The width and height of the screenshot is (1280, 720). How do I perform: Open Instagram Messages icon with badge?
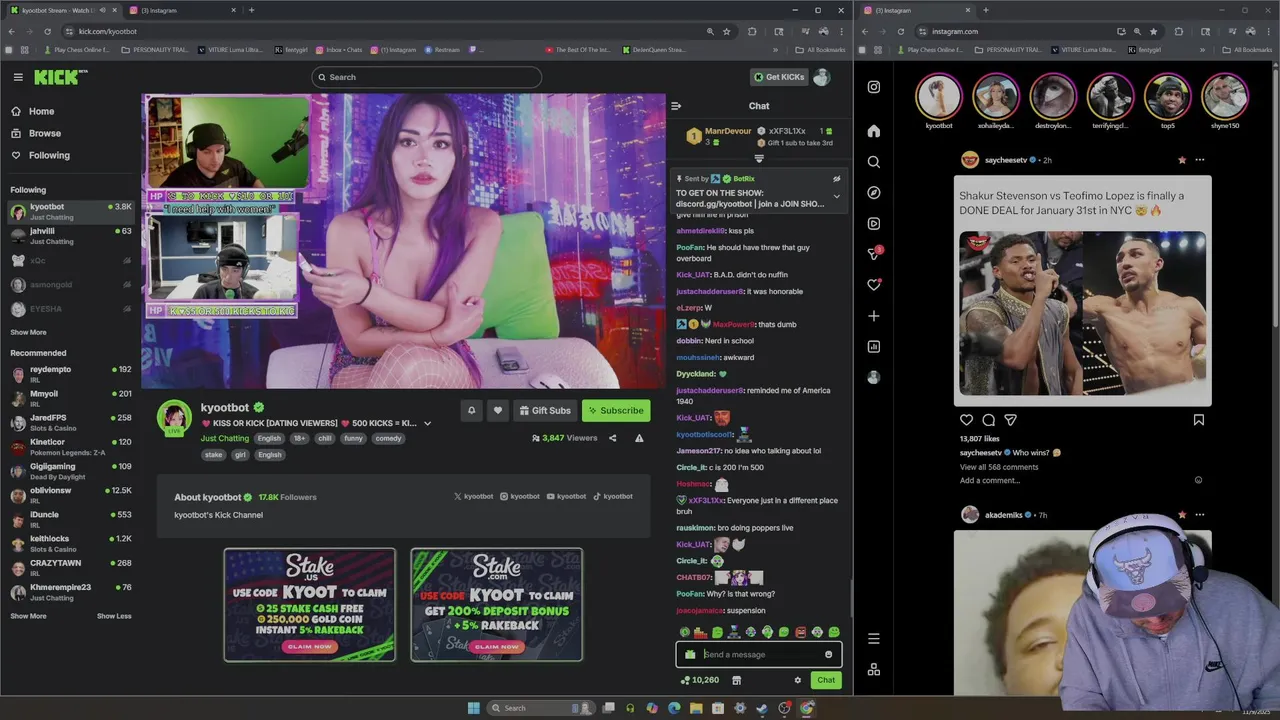pos(875,254)
